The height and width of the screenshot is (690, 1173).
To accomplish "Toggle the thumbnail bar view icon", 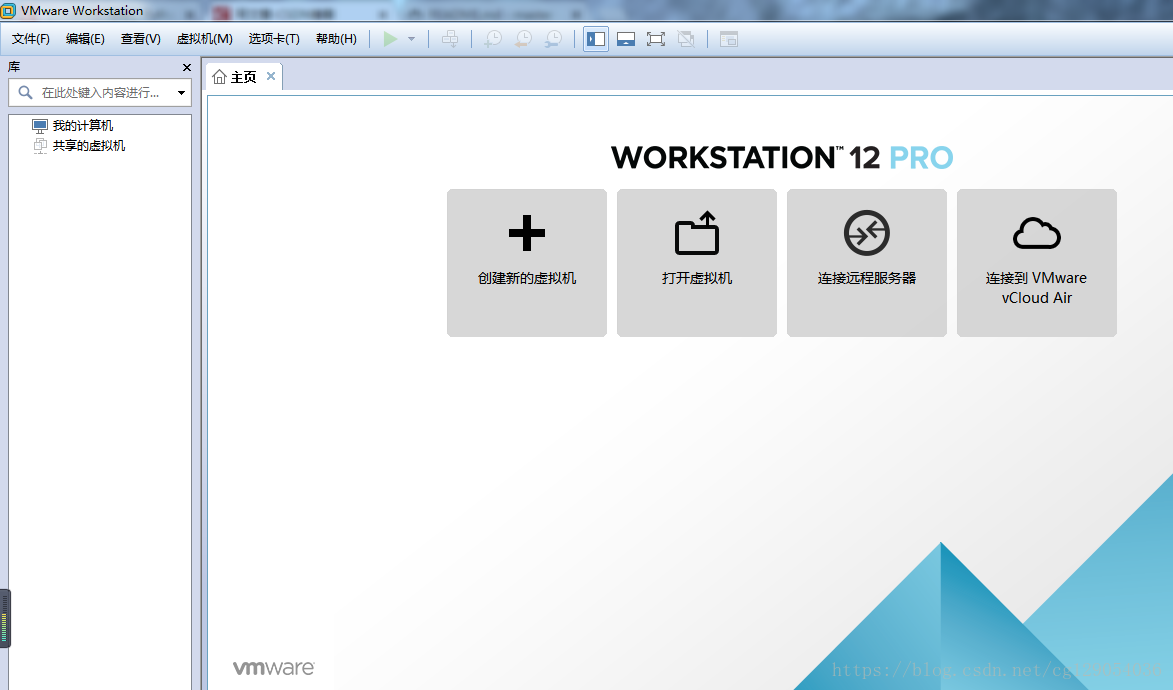I will (626, 39).
